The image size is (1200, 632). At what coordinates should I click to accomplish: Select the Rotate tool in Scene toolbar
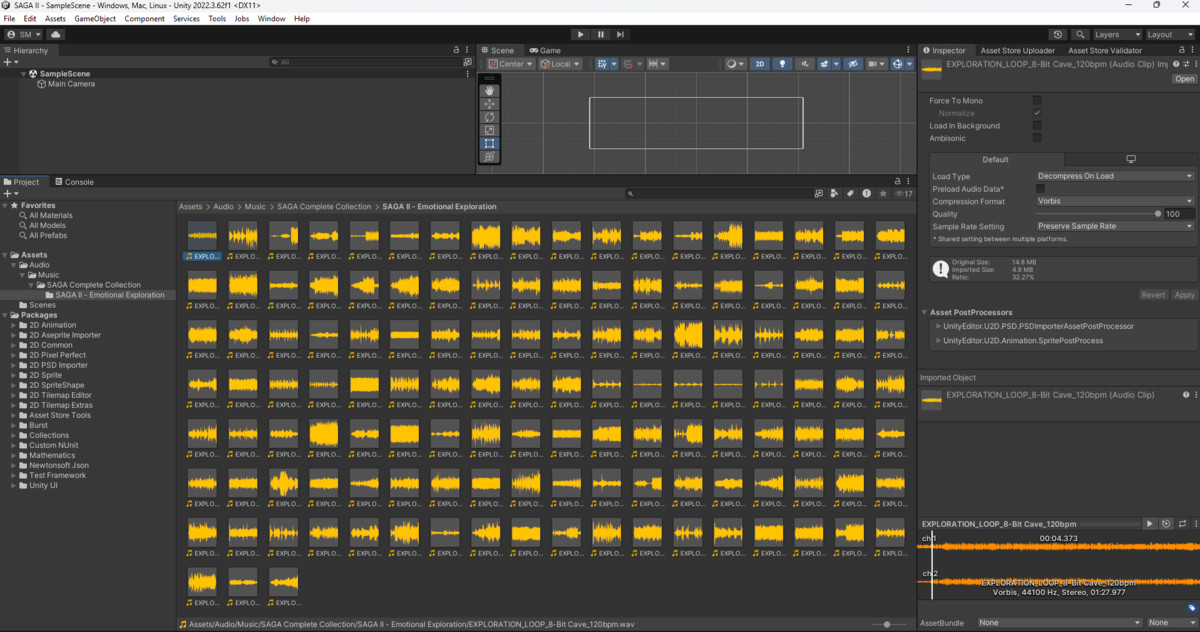point(490,117)
